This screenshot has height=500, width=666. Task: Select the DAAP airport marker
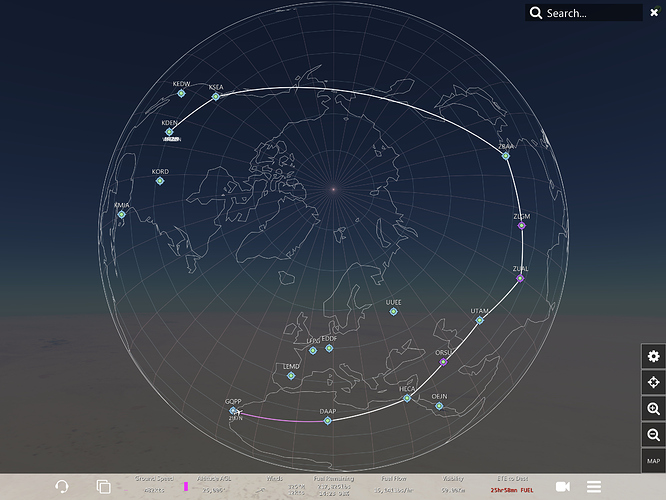pyautogui.click(x=327, y=421)
